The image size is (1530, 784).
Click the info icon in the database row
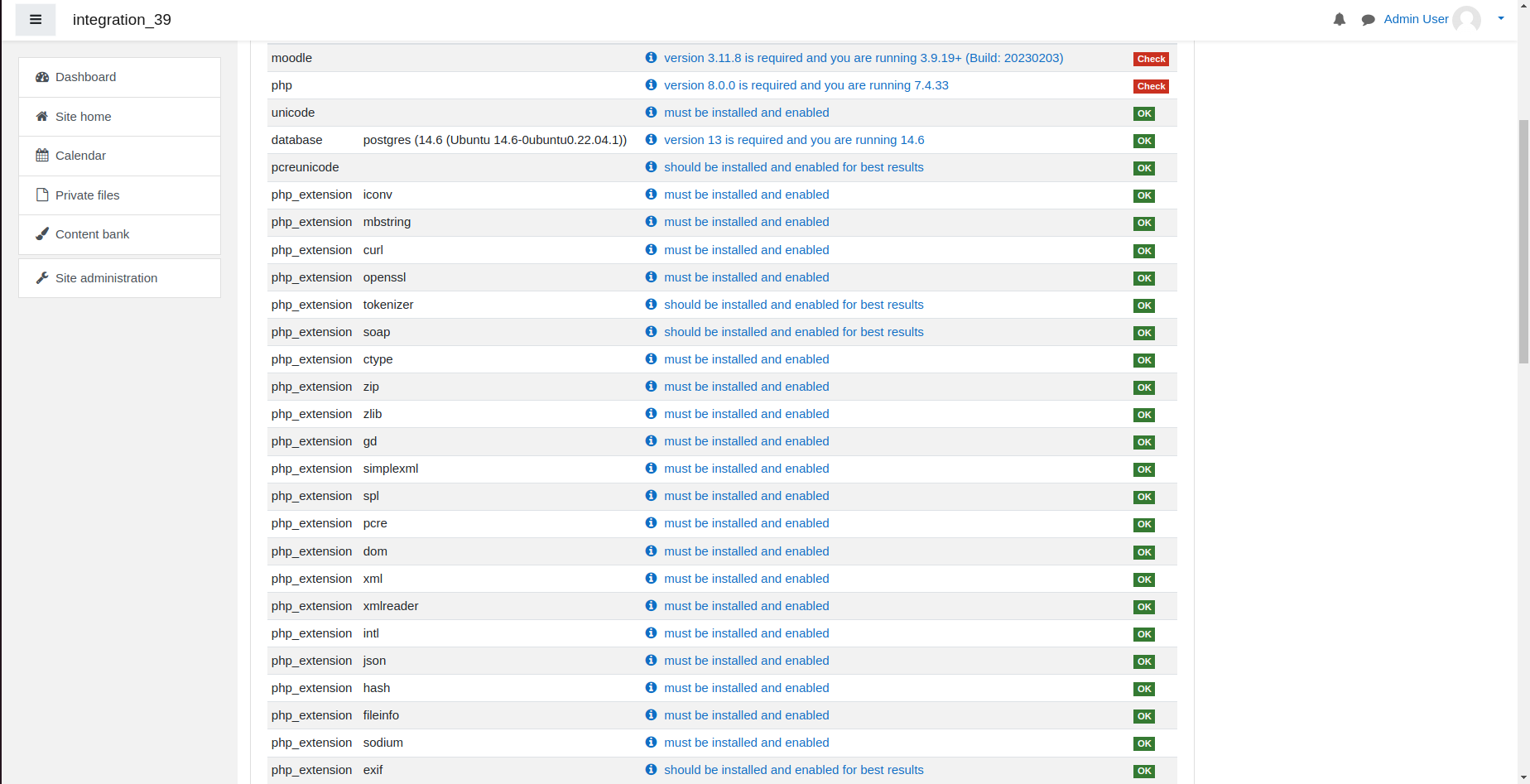click(651, 140)
